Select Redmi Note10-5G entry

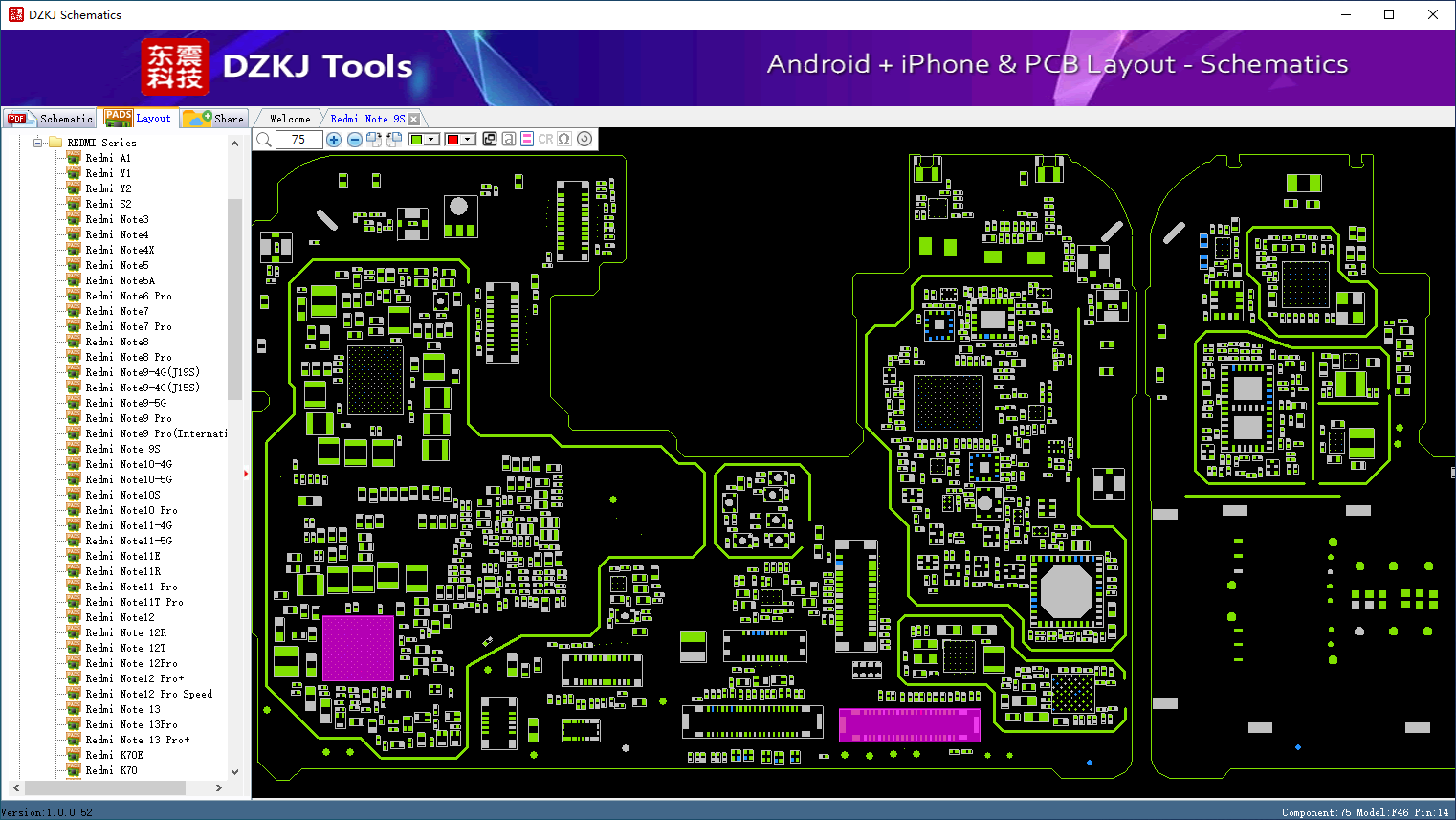128,479
